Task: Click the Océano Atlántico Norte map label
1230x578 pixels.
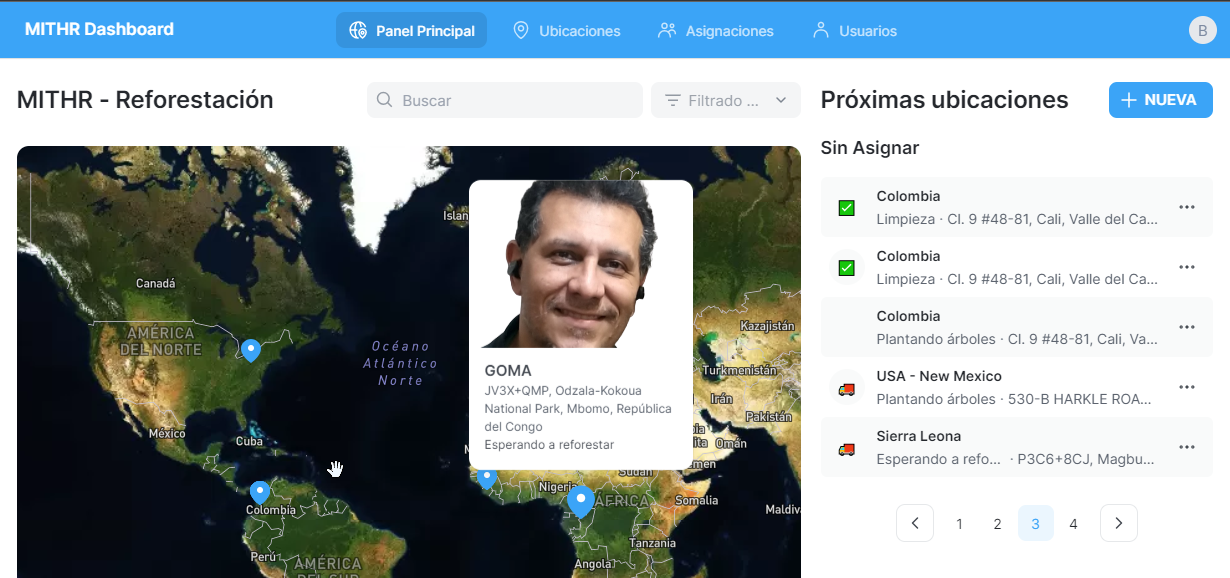Action: pyautogui.click(x=400, y=363)
